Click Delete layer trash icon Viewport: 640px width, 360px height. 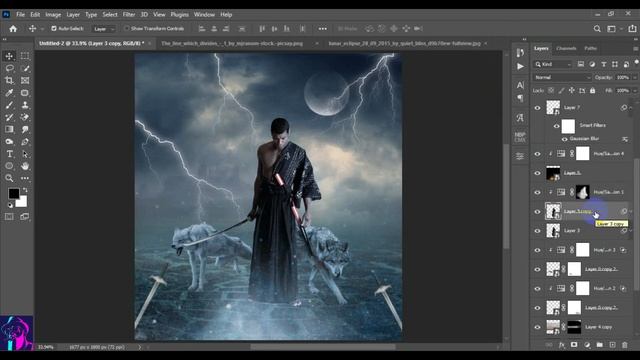click(x=624, y=345)
